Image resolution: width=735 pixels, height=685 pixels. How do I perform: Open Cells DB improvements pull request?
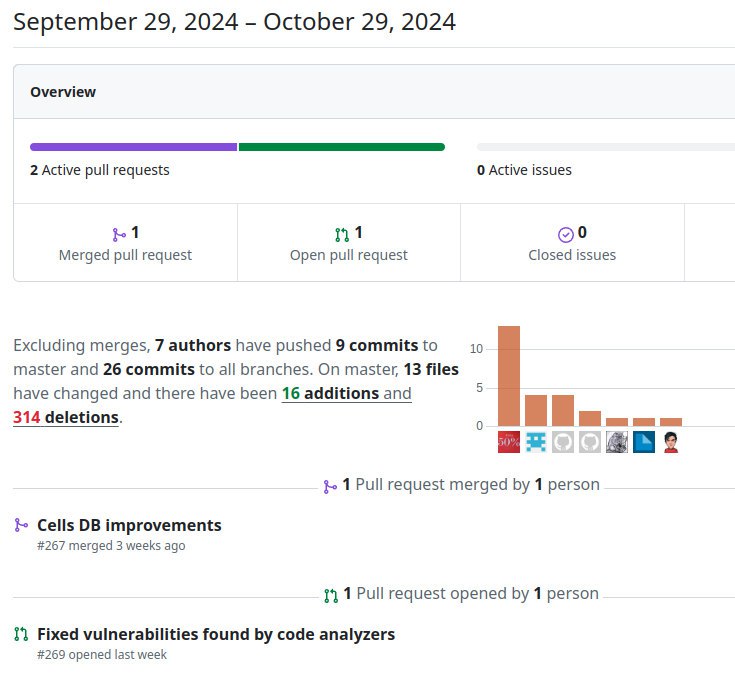tap(129, 525)
